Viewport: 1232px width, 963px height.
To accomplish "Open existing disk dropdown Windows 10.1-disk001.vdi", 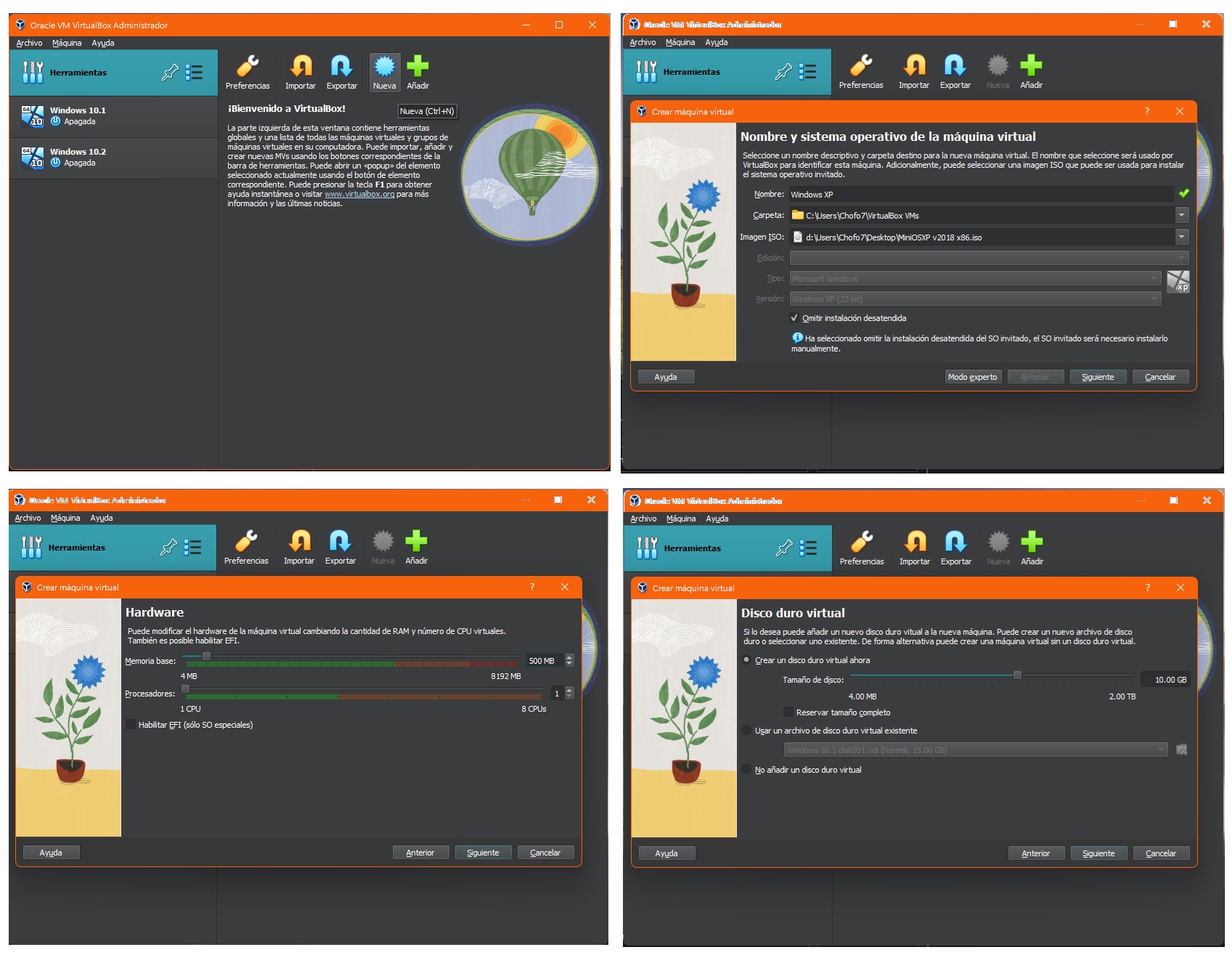I will coord(976,749).
